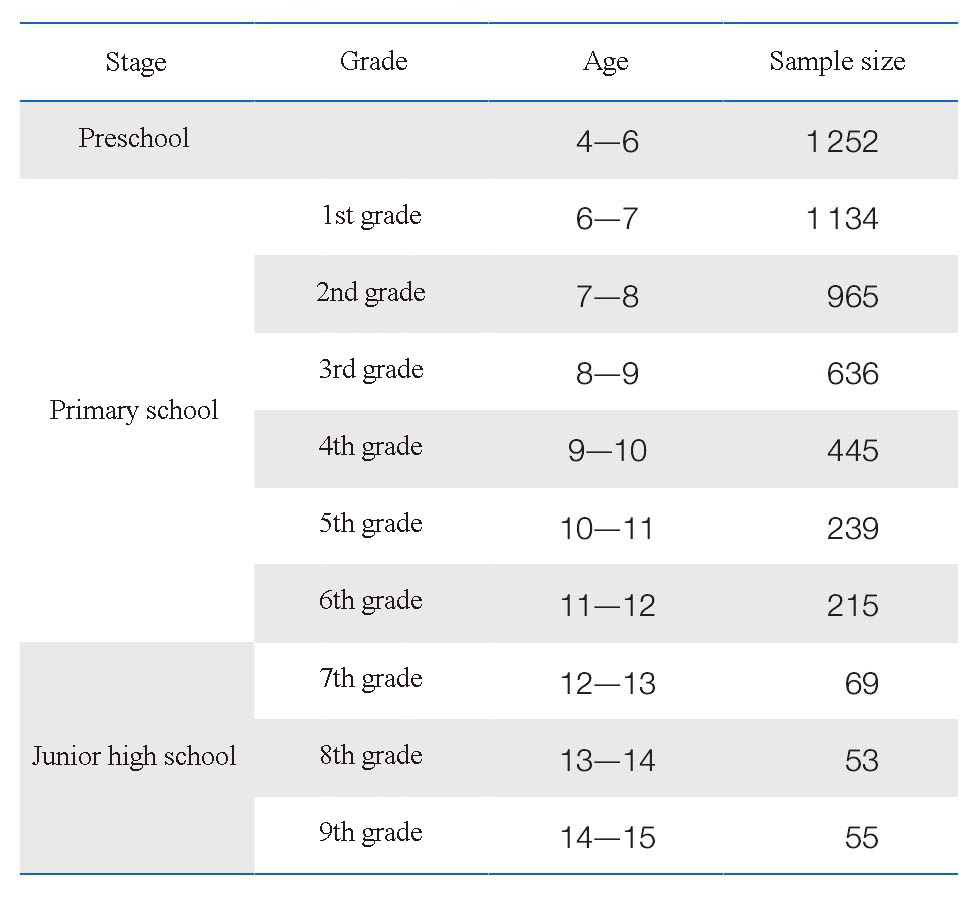
Task: Click the 1st grade cell
Action: pyautogui.click(x=372, y=216)
